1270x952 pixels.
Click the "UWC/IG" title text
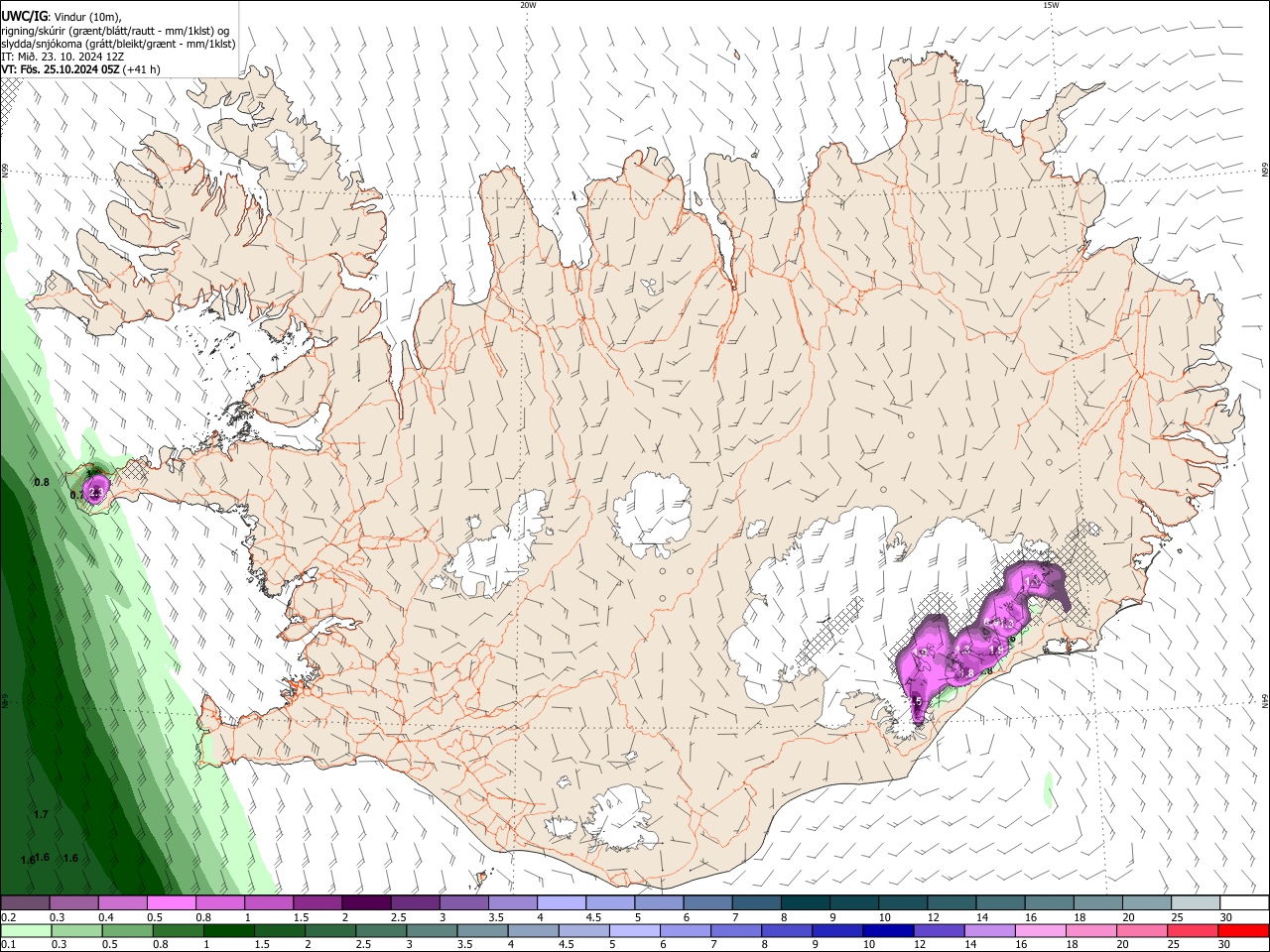(23, 17)
